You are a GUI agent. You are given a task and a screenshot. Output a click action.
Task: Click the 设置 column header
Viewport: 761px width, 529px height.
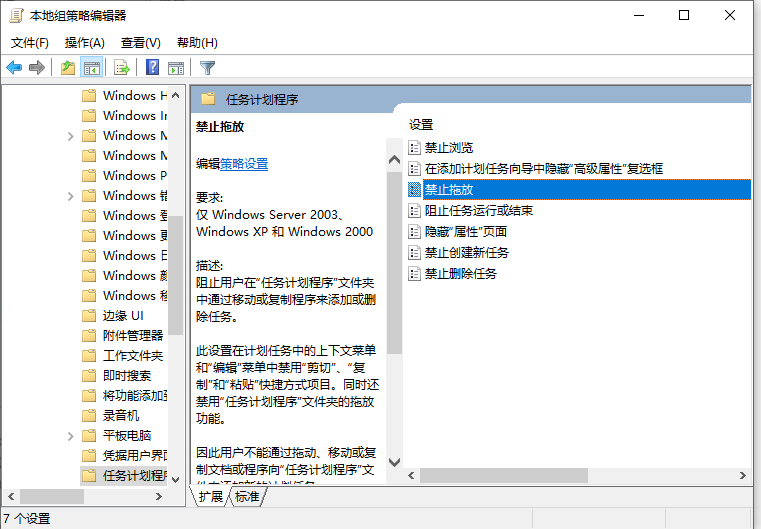coord(421,124)
